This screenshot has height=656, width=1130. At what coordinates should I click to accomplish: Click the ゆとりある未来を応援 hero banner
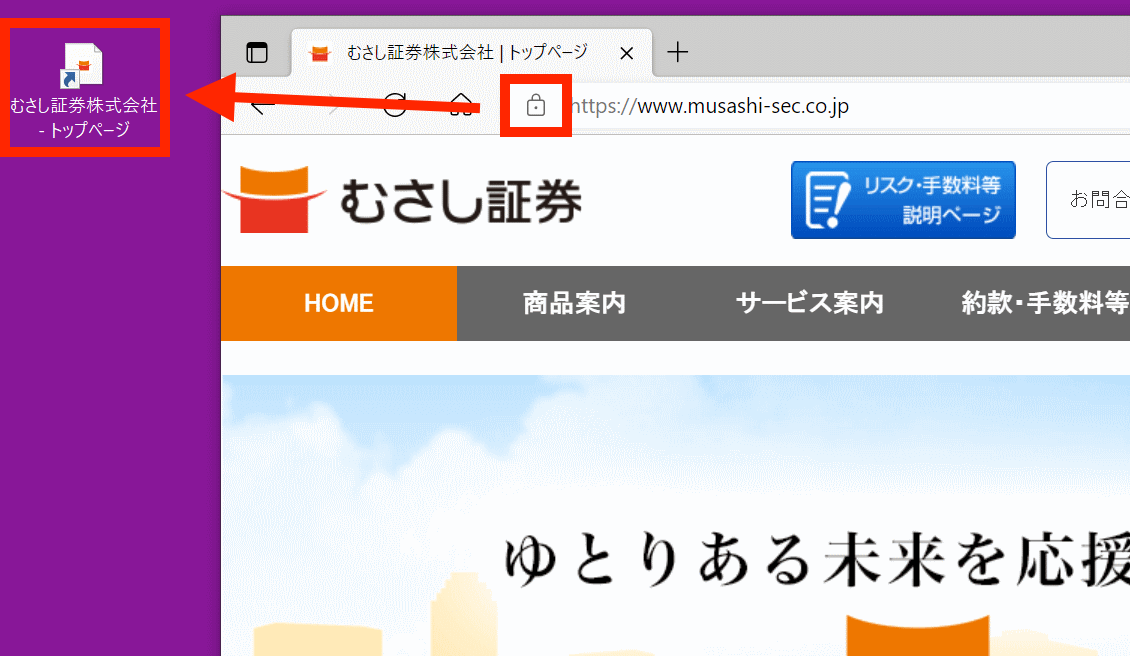click(676, 515)
